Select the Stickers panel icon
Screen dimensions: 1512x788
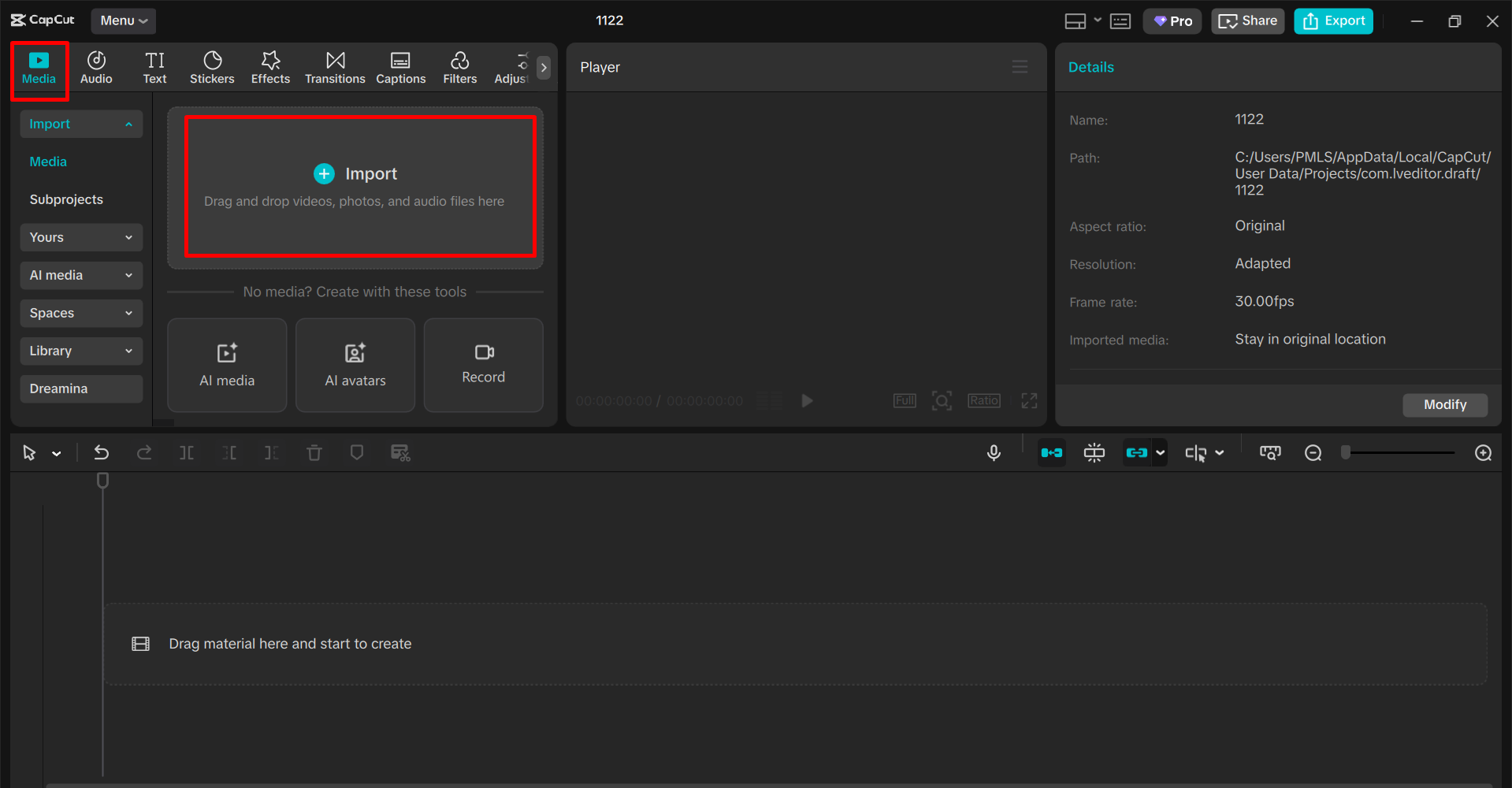[212, 66]
